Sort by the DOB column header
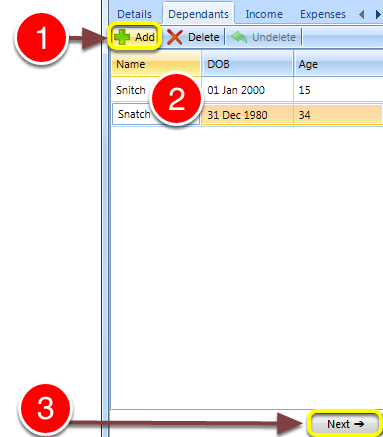383x437 pixels. pos(248,64)
